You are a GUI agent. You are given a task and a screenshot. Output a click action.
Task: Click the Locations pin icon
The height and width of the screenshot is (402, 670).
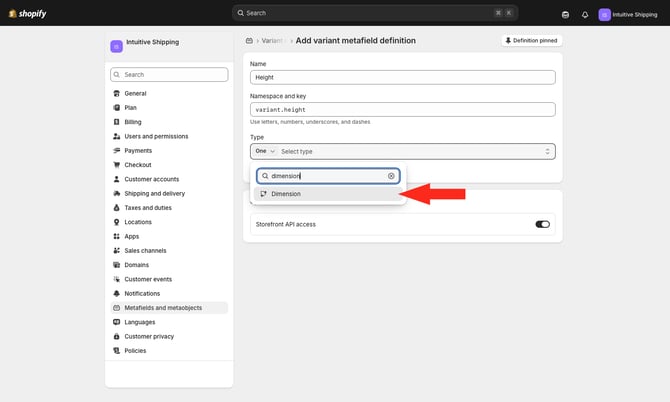[x=116, y=222]
